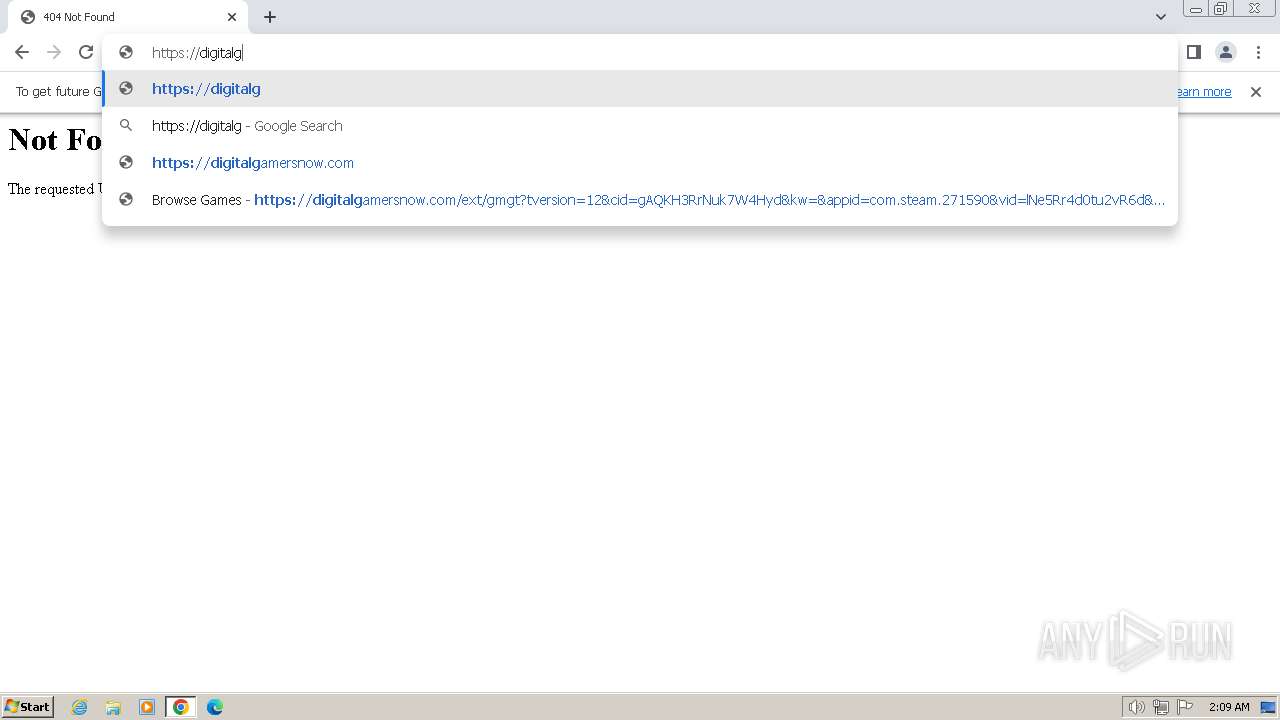Open the volume control tray icon
The width and height of the screenshot is (1280, 720).
1137,707
